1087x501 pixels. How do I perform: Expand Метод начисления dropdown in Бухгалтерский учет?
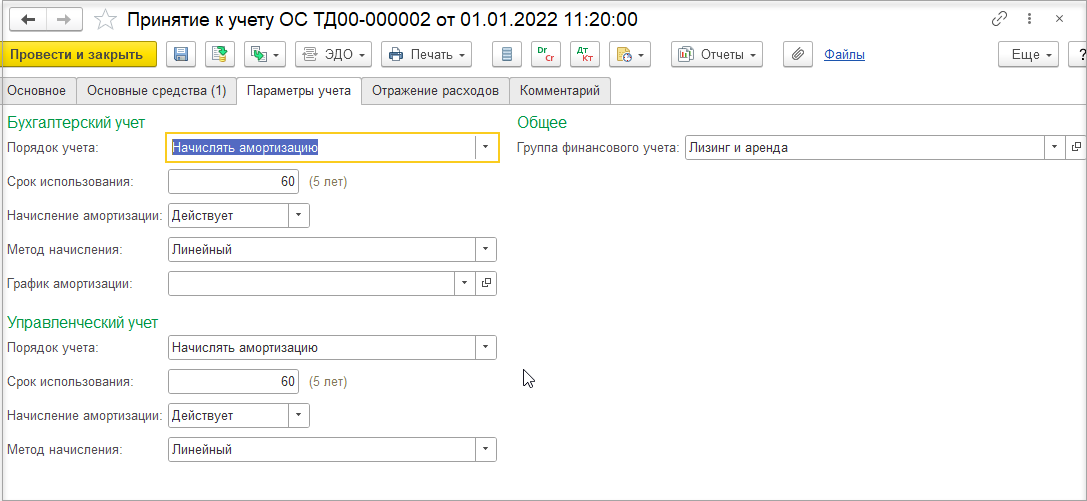486,249
